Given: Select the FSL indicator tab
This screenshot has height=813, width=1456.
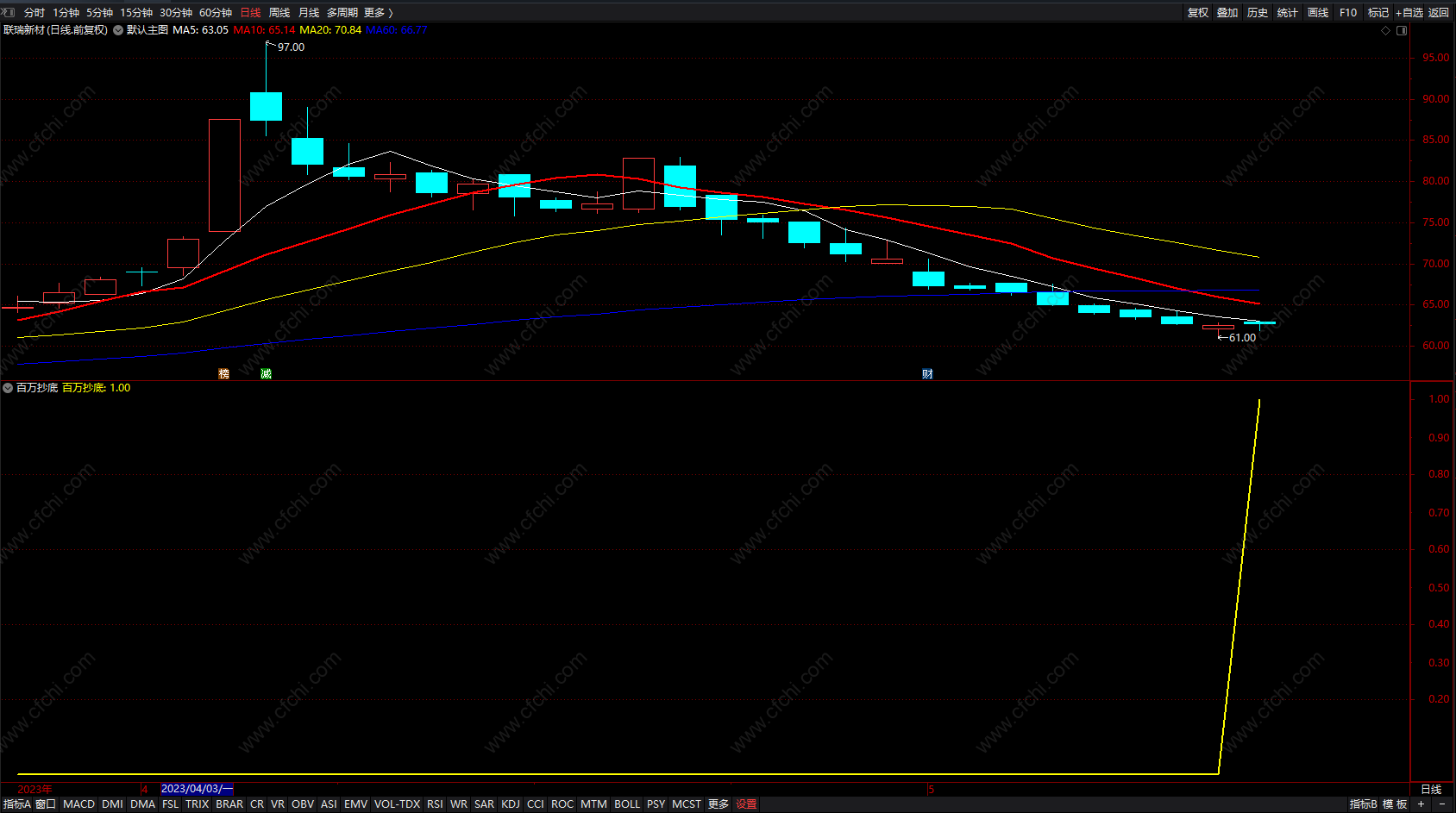Looking at the screenshot, I should (x=170, y=804).
